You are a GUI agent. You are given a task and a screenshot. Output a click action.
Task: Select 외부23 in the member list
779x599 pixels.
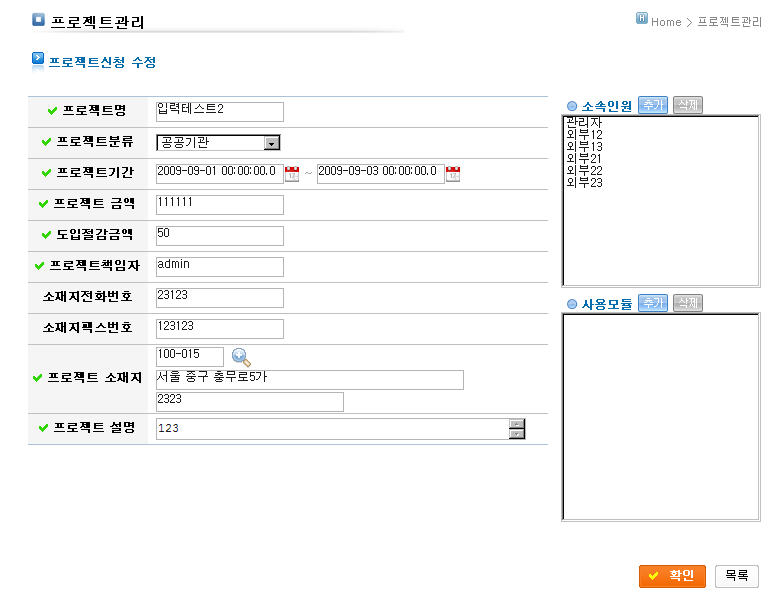click(584, 183)
